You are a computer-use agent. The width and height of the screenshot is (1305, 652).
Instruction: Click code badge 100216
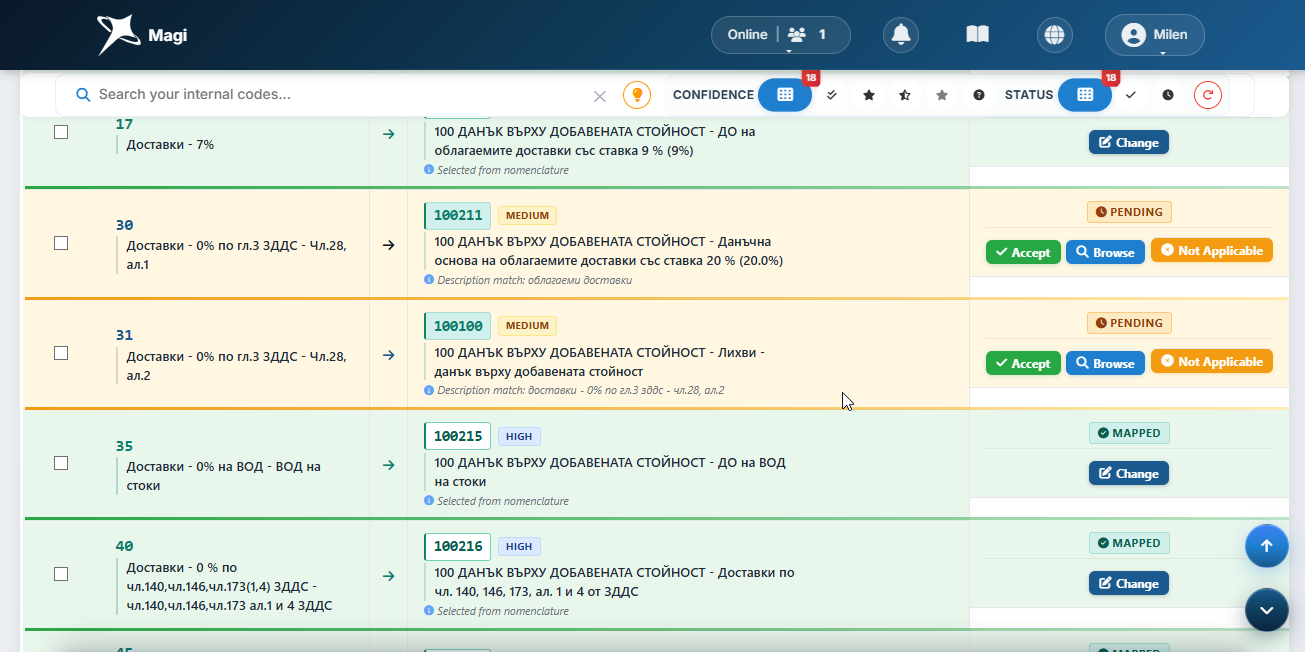pos(458,546)
